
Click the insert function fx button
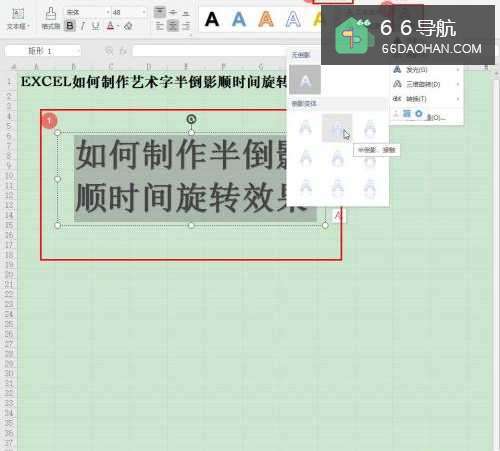point(123,51)
